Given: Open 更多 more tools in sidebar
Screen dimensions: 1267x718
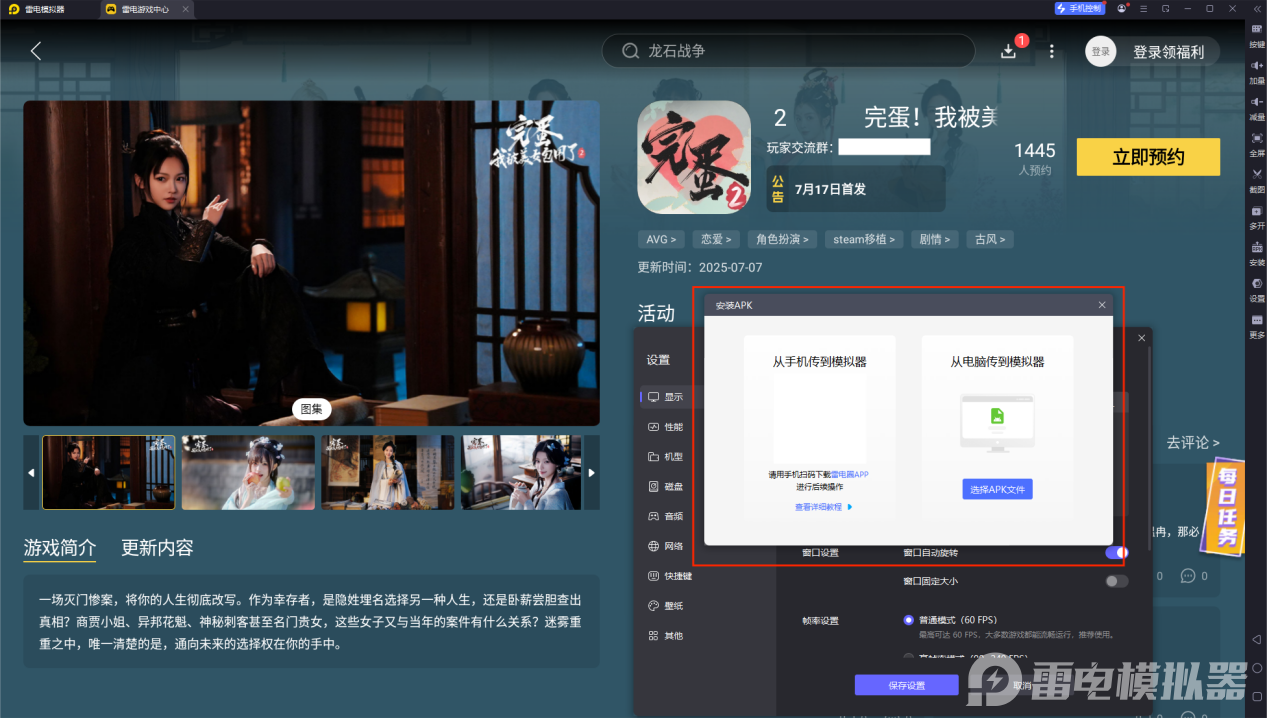Looking at the screenshot, I should (x=1257, y=325).
